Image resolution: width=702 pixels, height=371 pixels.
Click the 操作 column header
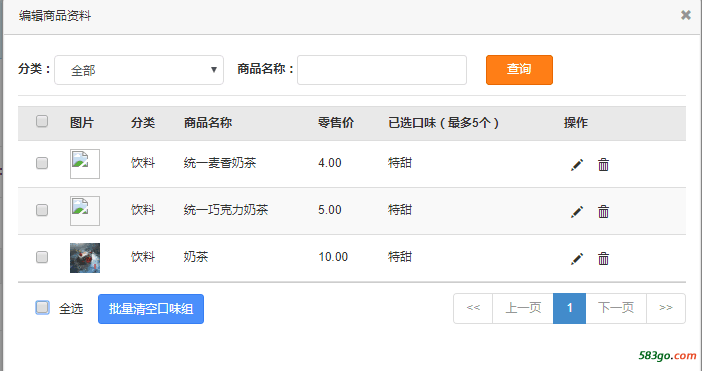[x=576, y=123]
